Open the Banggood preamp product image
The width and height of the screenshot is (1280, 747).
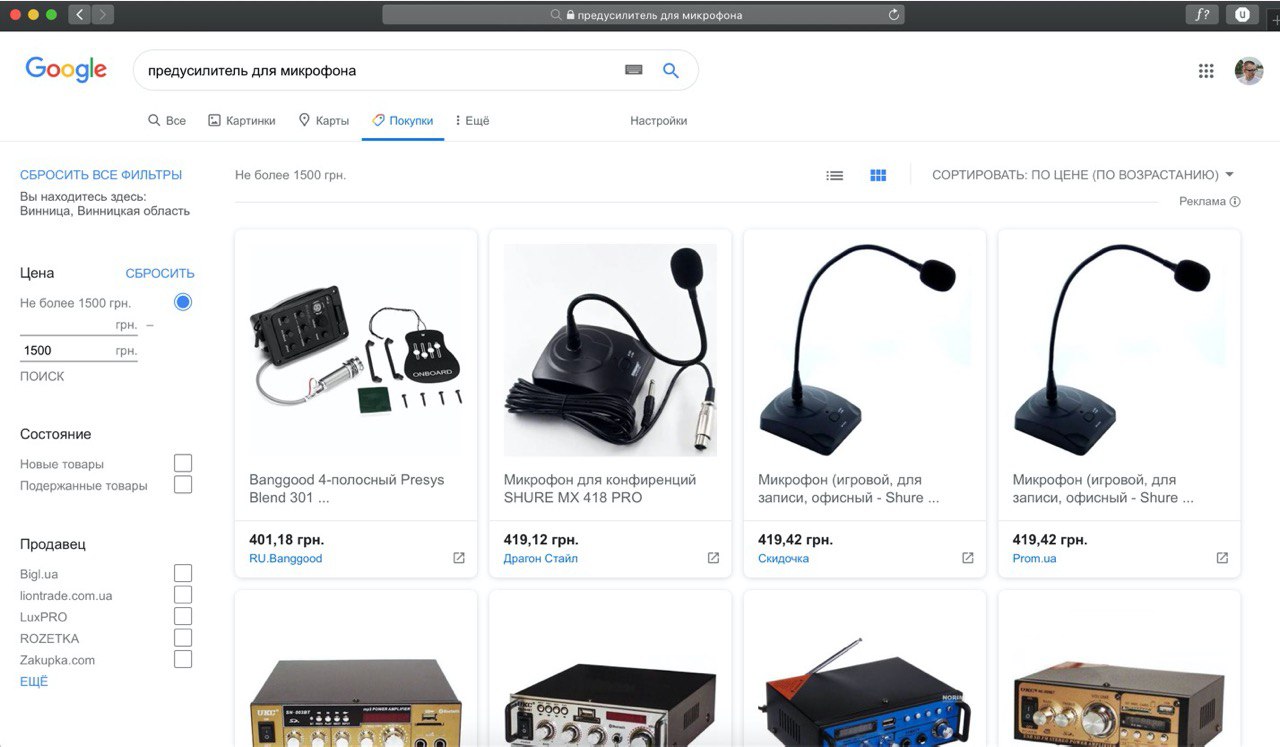click(356, 350)
